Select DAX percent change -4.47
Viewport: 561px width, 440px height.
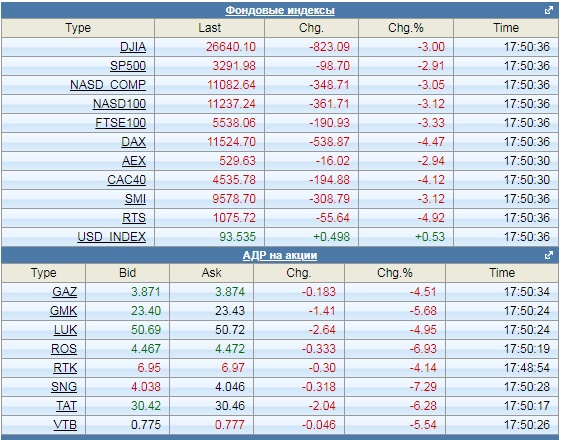(x=431, y=142)
